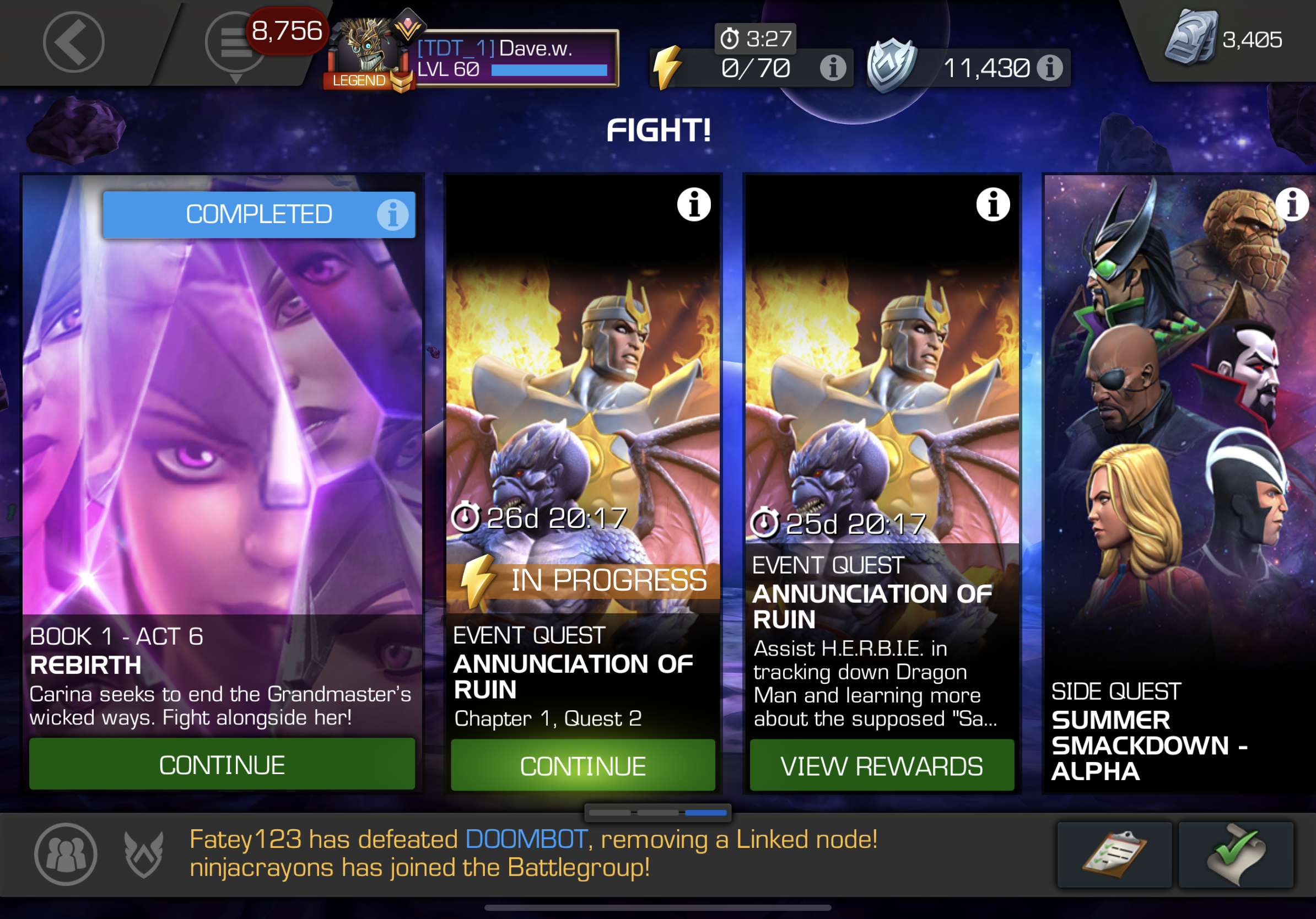Show info on the in-progress Annunciation of Ruin card
The height and width of the screenshot is (919, 1316).
[693, 204]
